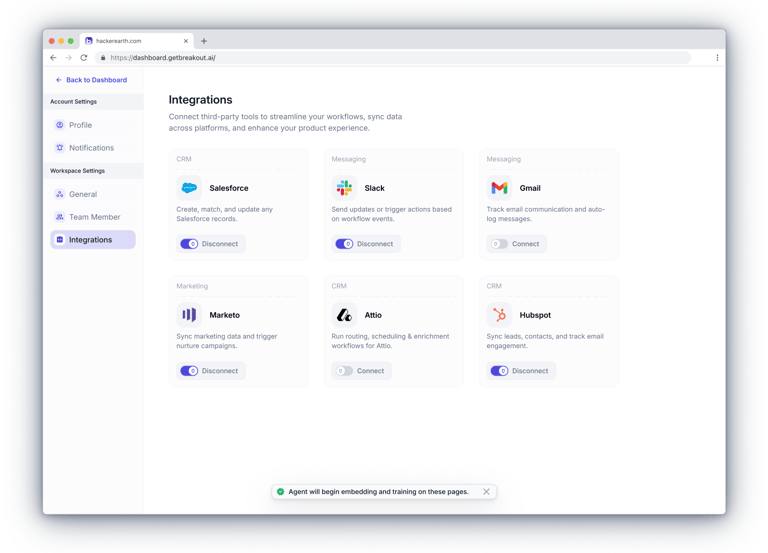The width and height of the screenshot is (768, 553).
Task: Click the lock icon in address bar
Action: [x=103, y=58]
